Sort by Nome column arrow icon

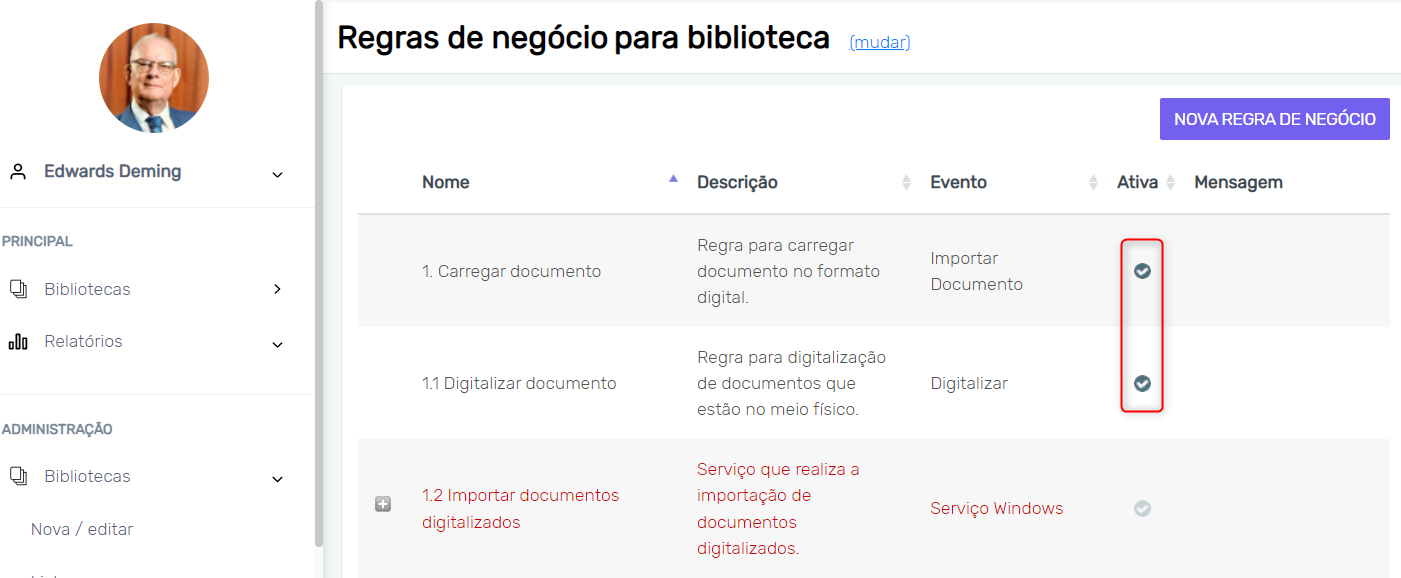point(673,179)
